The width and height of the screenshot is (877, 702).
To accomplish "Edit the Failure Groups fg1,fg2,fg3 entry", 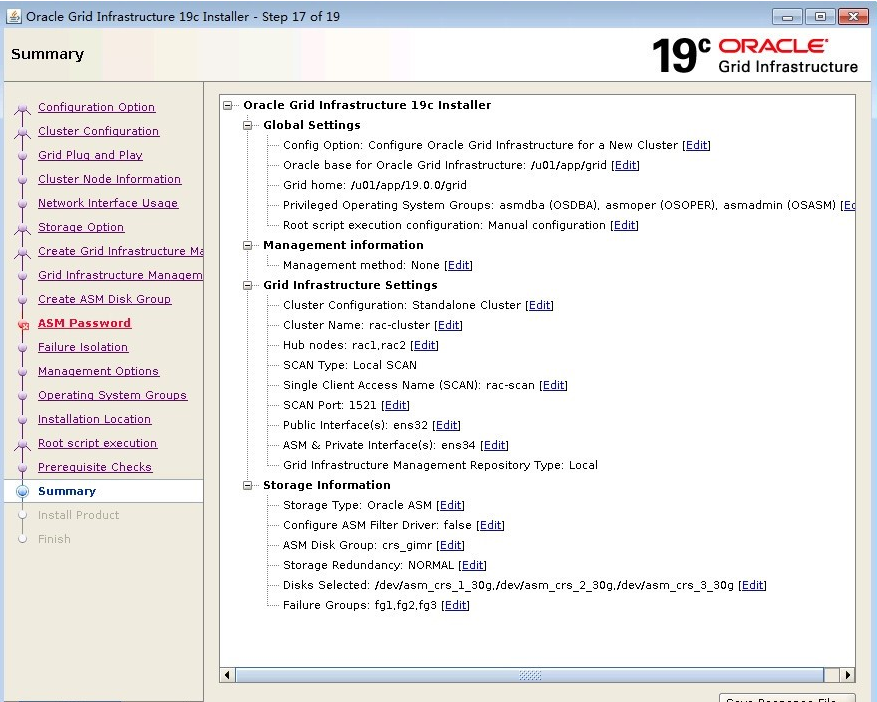I will 455,605.
